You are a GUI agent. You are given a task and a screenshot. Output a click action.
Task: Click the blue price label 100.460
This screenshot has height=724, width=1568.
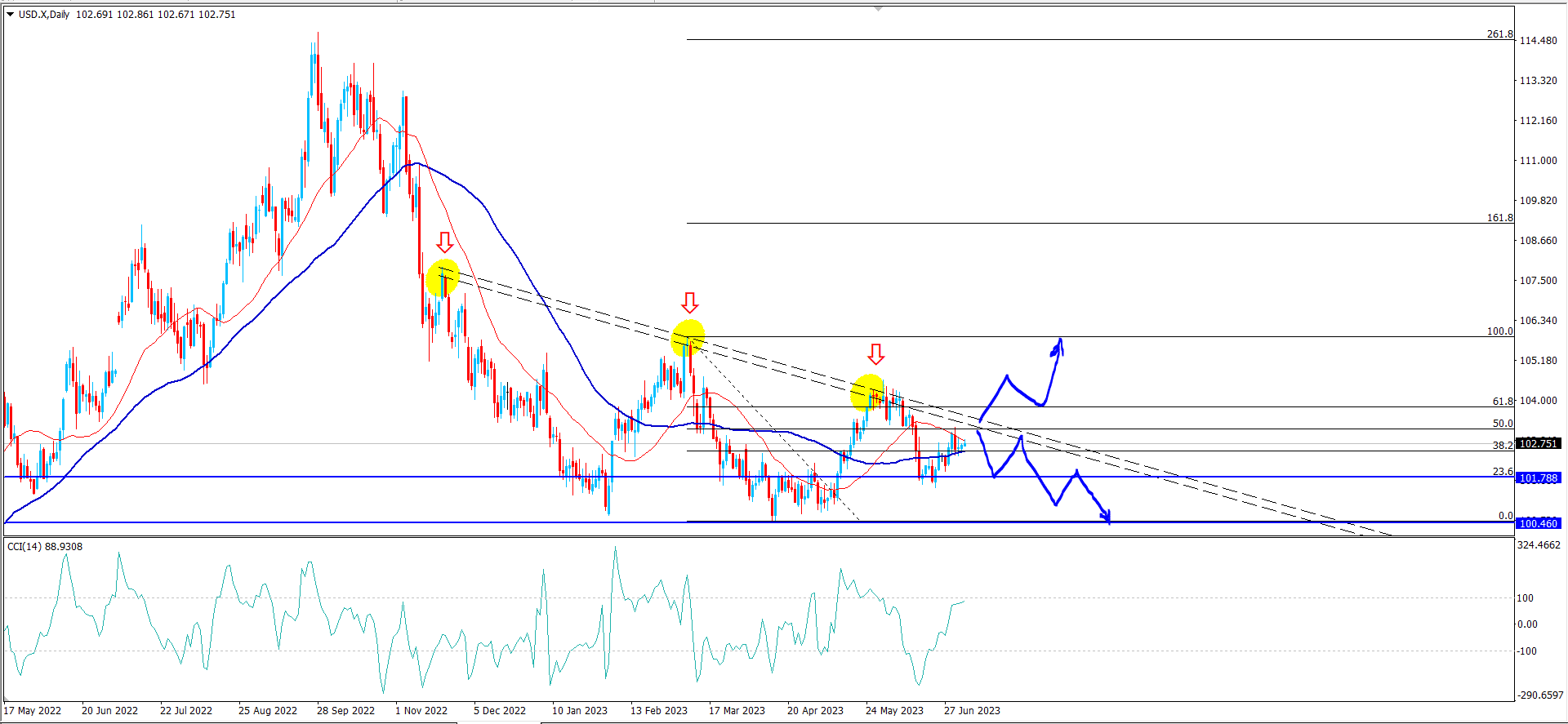click(x=1539, y=523)
